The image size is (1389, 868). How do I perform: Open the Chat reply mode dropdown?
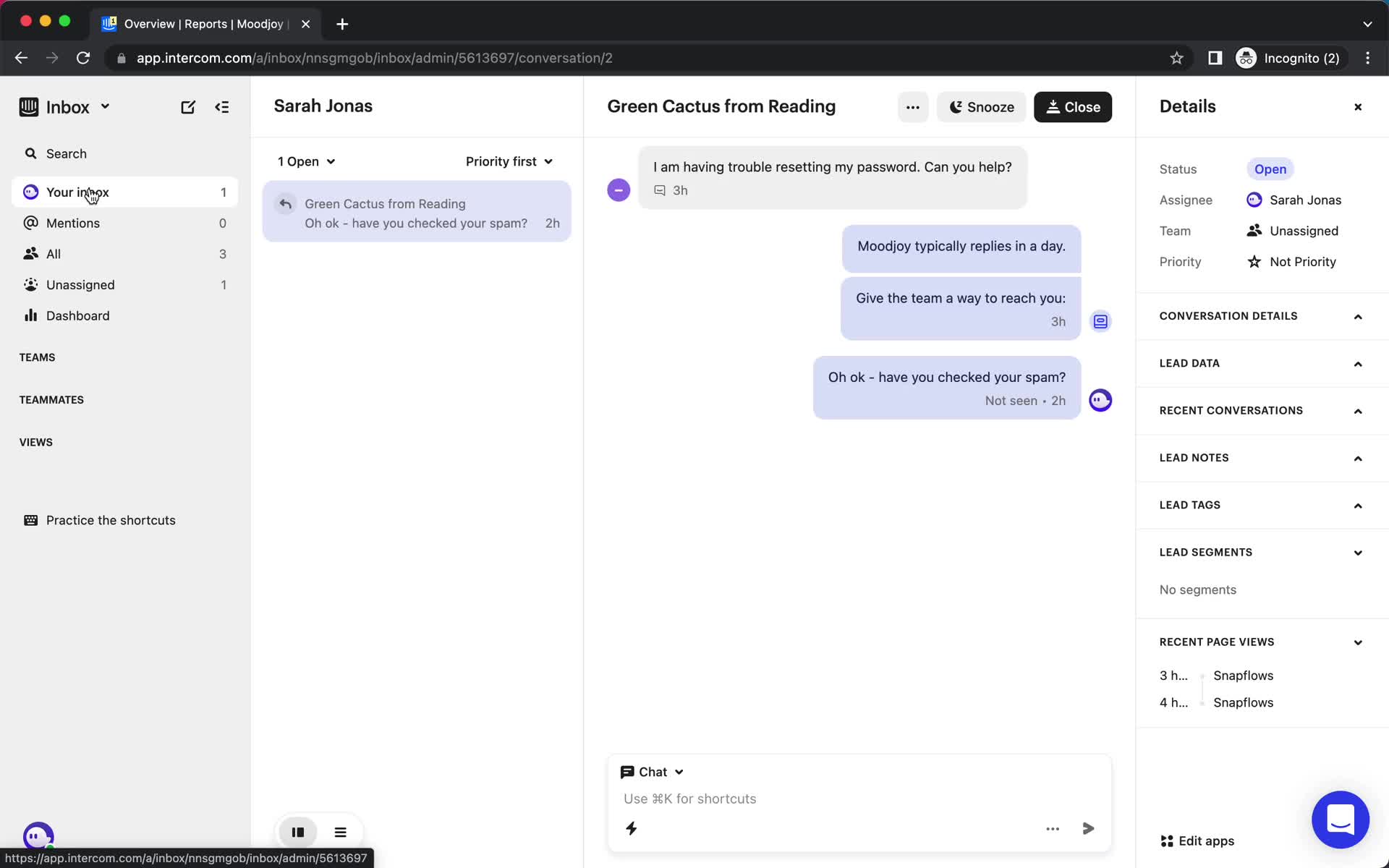(x=651, y=771)
